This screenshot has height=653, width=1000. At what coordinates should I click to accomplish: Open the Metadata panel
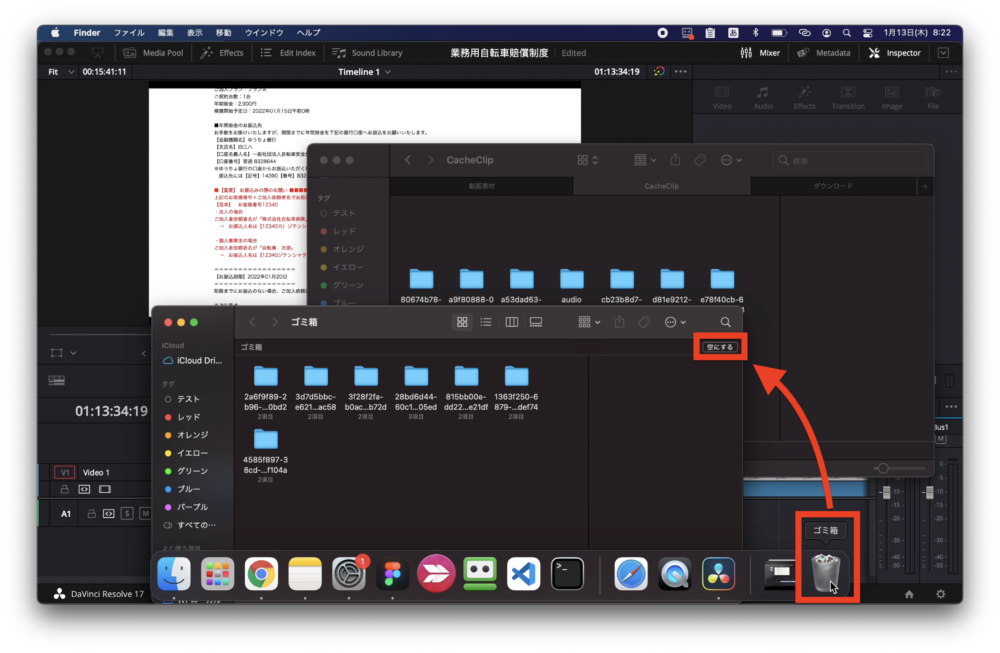tap(824, 53)
